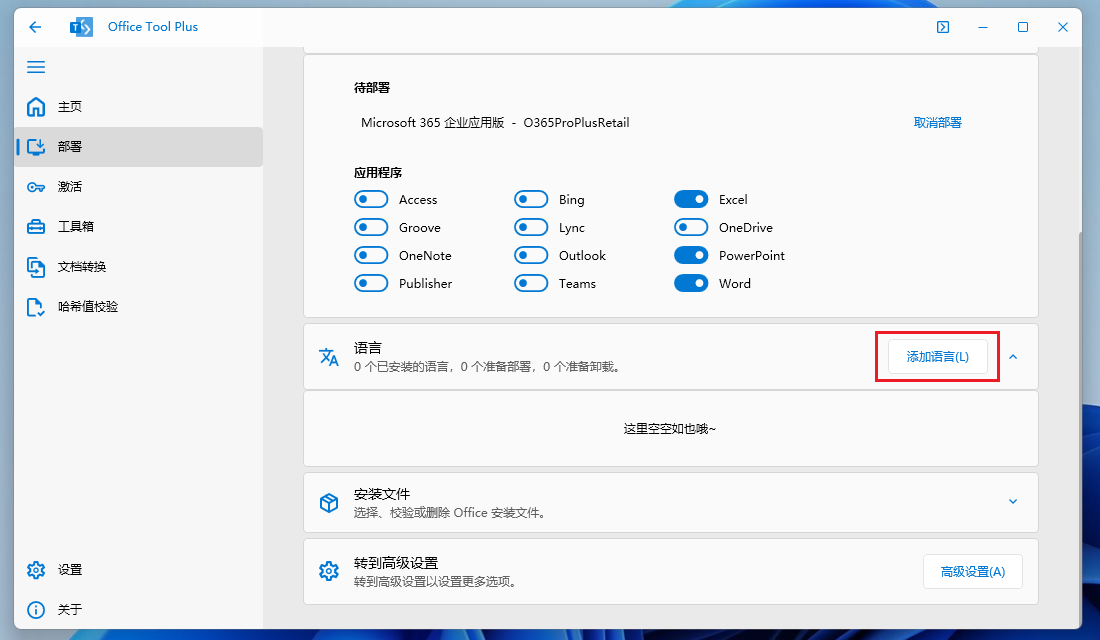1100x640 pixels.
Task: Enable the Publisher toggle
Action: [x=371, y=284]
